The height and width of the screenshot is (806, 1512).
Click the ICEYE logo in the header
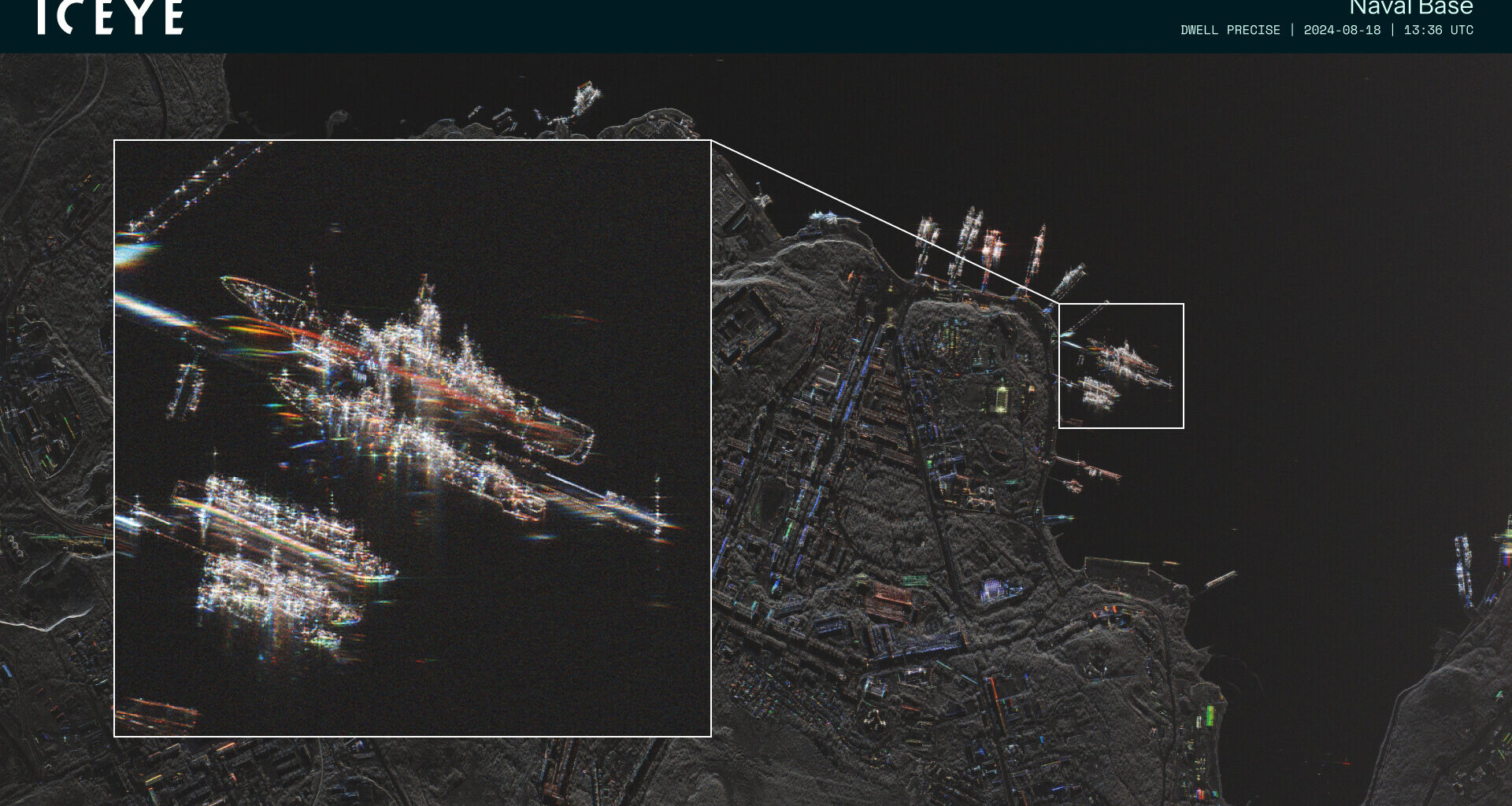point(110,17)
